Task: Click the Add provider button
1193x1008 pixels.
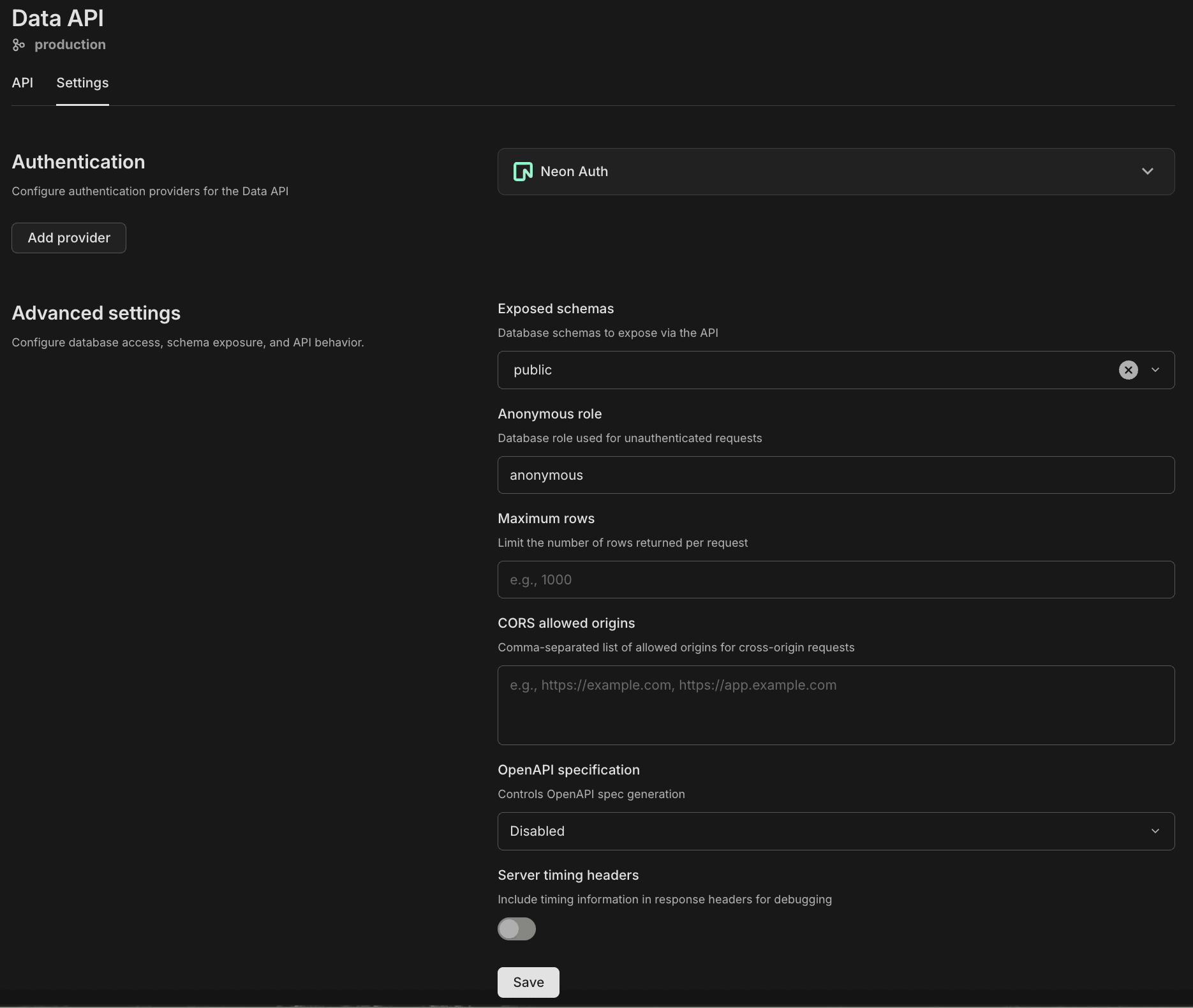Action: 68,237
